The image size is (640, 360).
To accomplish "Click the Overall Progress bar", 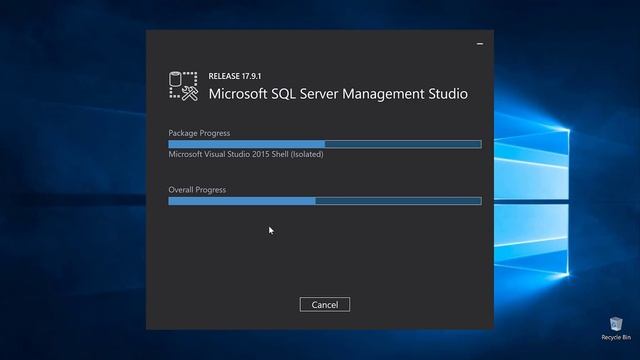I will point(325,201).
